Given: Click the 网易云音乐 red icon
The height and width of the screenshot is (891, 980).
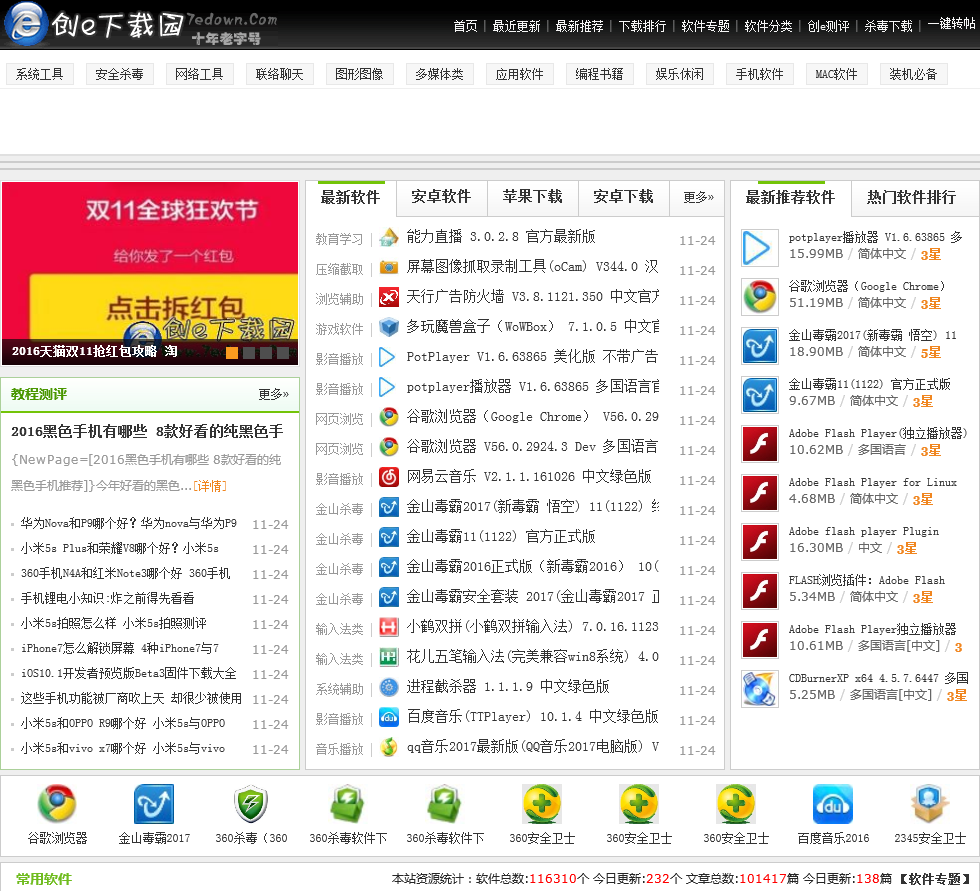Looking at the screenshot, I should 389,477.
